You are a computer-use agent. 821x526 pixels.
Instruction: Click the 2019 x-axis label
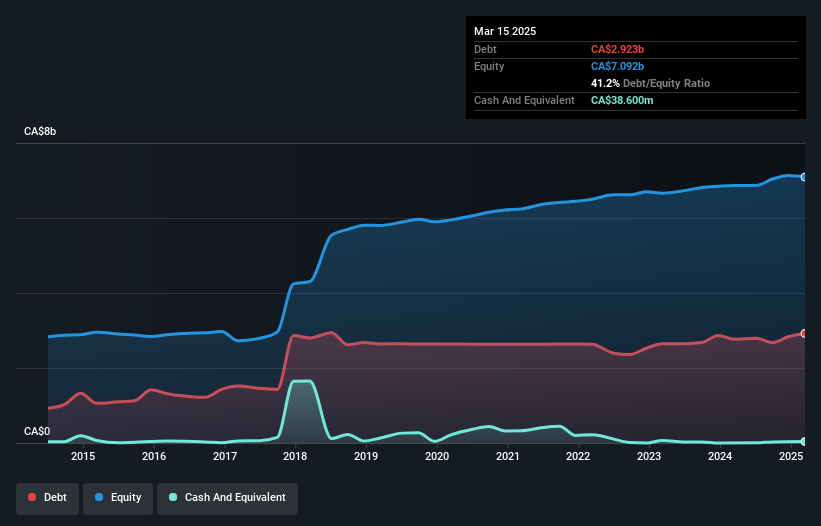pos(366,456)
